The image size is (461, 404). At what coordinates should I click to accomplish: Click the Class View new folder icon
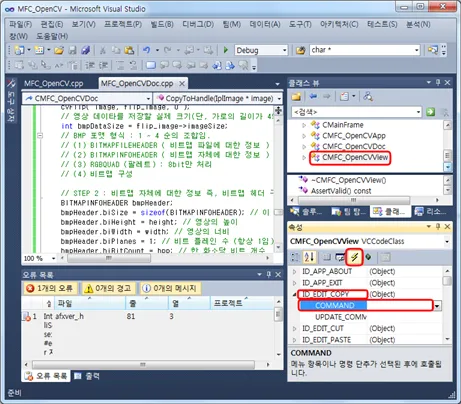pyautogui.click(x=296, y=97)
